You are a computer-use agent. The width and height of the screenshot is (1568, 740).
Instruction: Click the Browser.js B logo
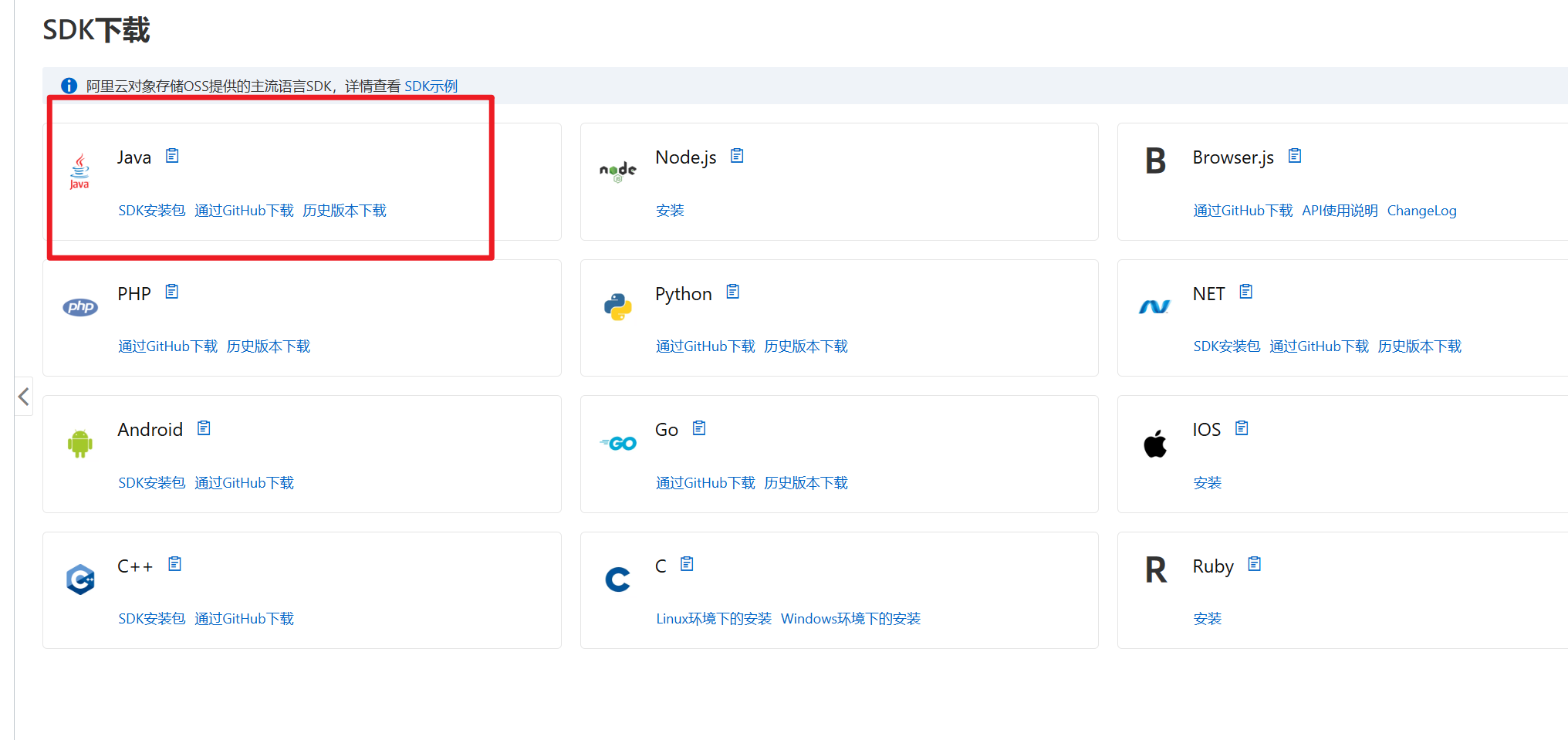[1155, 161]
